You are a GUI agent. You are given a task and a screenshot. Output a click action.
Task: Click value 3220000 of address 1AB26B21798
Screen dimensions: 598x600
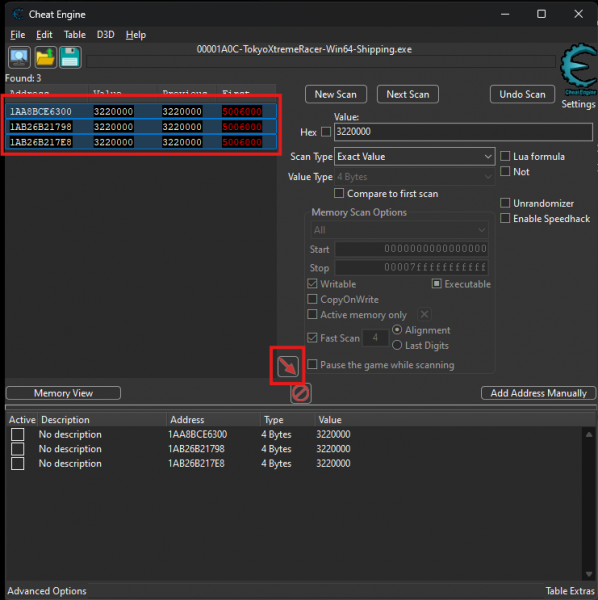[333, 449]
